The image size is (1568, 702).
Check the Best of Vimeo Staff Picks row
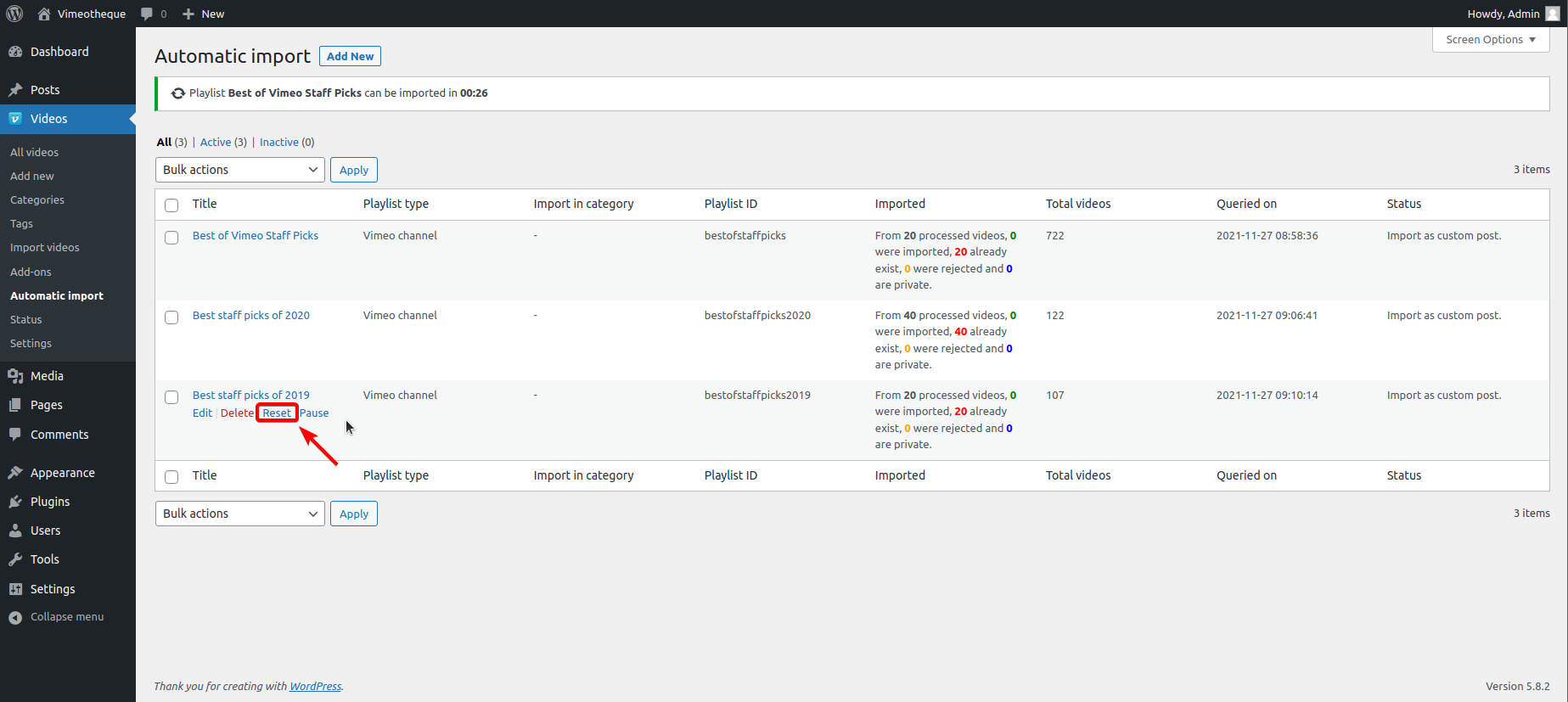171,237
